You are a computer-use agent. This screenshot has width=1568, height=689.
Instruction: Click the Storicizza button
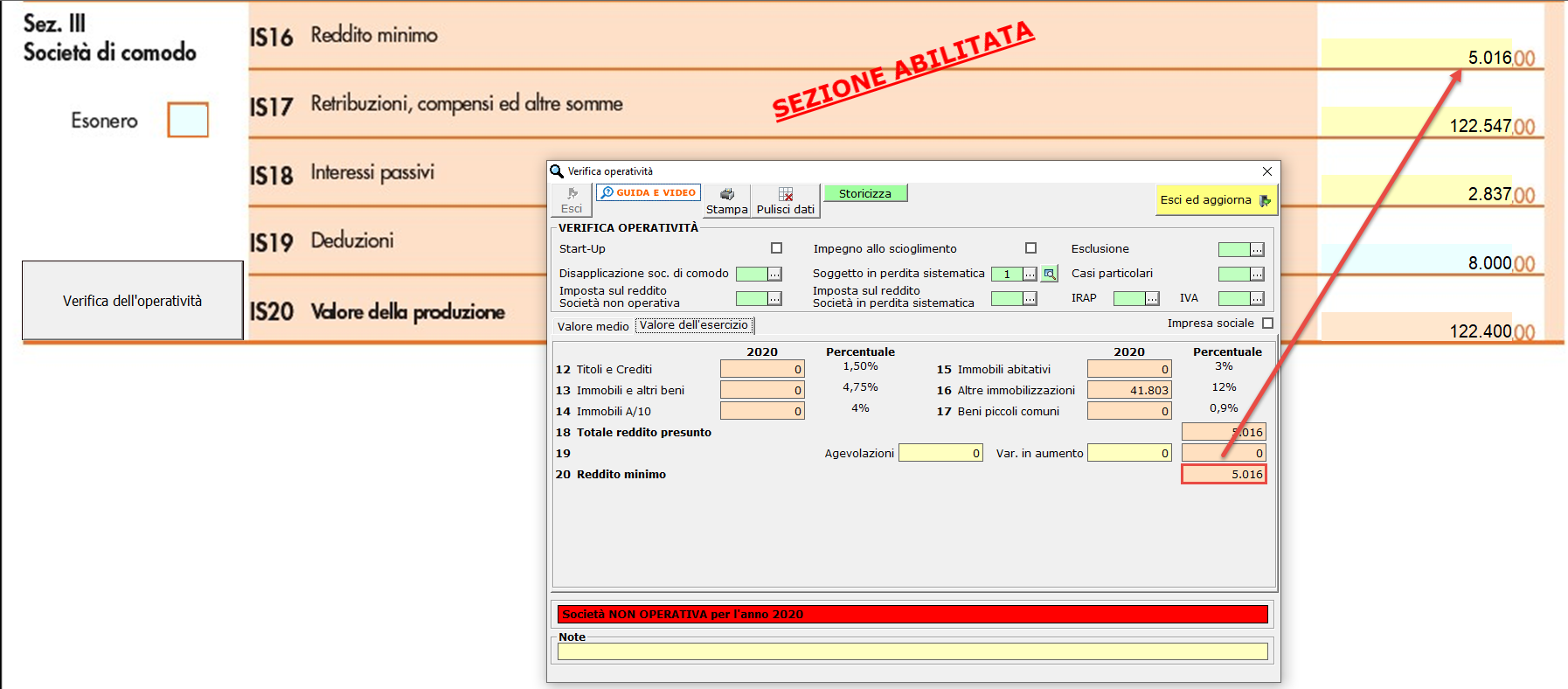coord(865,193)
